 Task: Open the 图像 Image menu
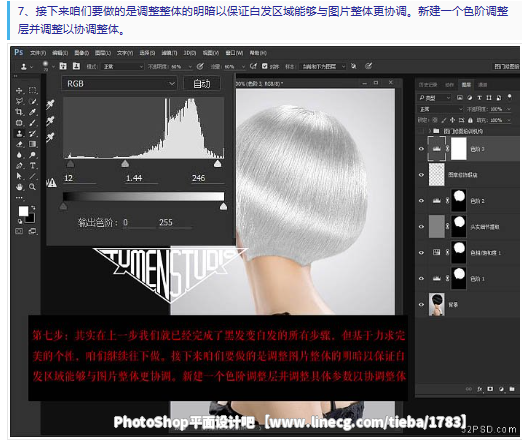tap(82, 53)
